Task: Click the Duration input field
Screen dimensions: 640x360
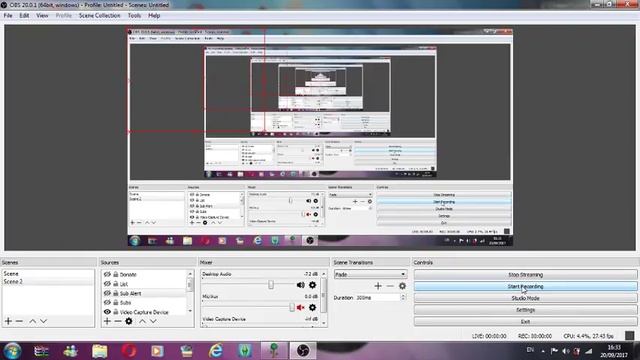Action: tap(378, 298)
